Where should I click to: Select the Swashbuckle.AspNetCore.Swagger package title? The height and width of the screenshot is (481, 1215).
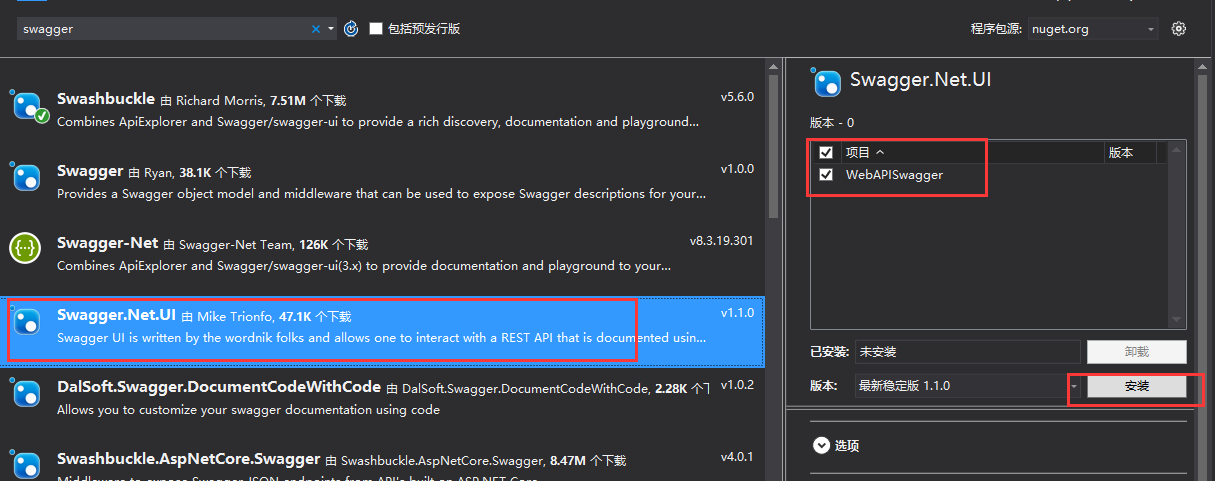[189, 459]
